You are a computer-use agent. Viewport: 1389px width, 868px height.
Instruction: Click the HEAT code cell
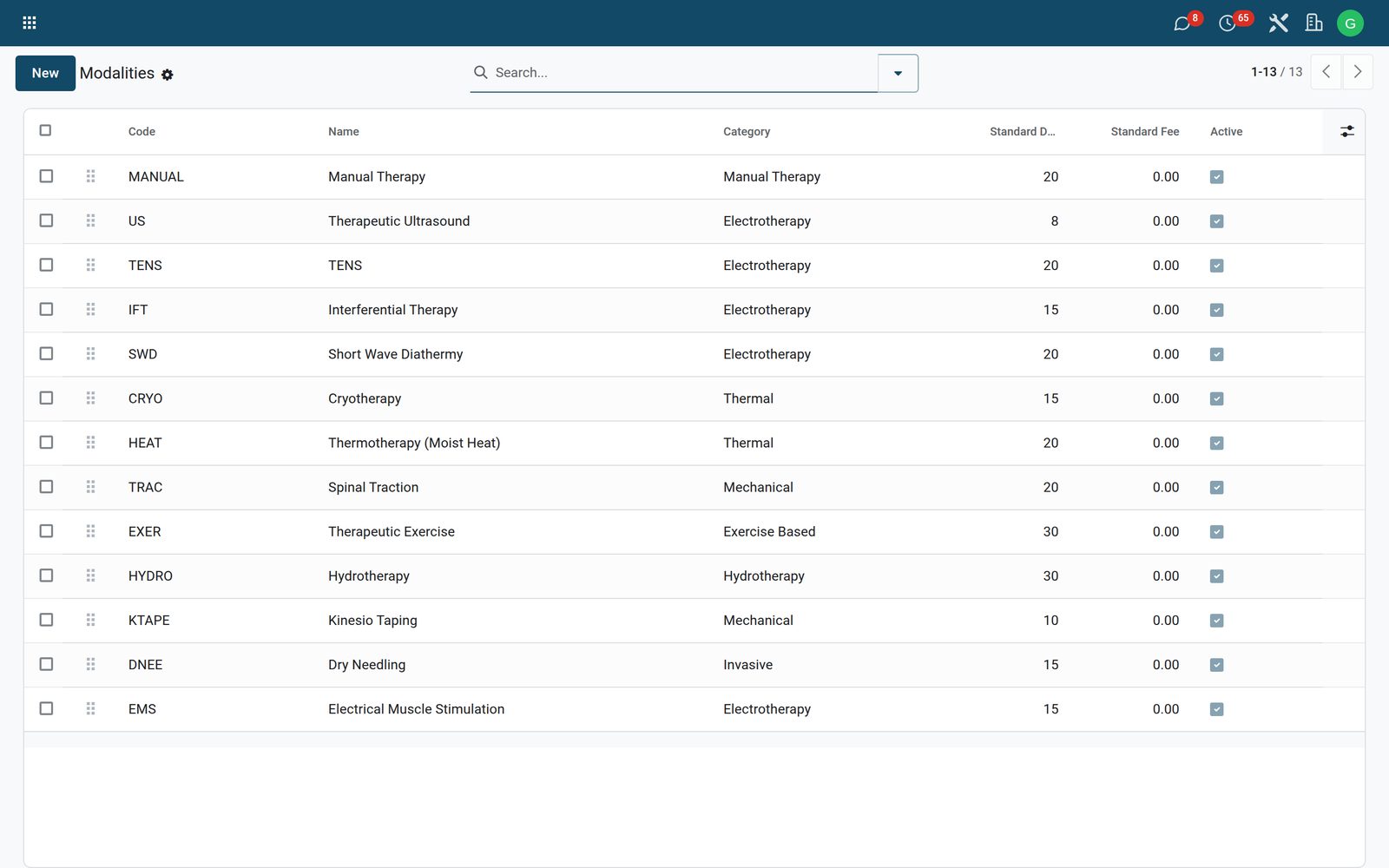point(145,443)
